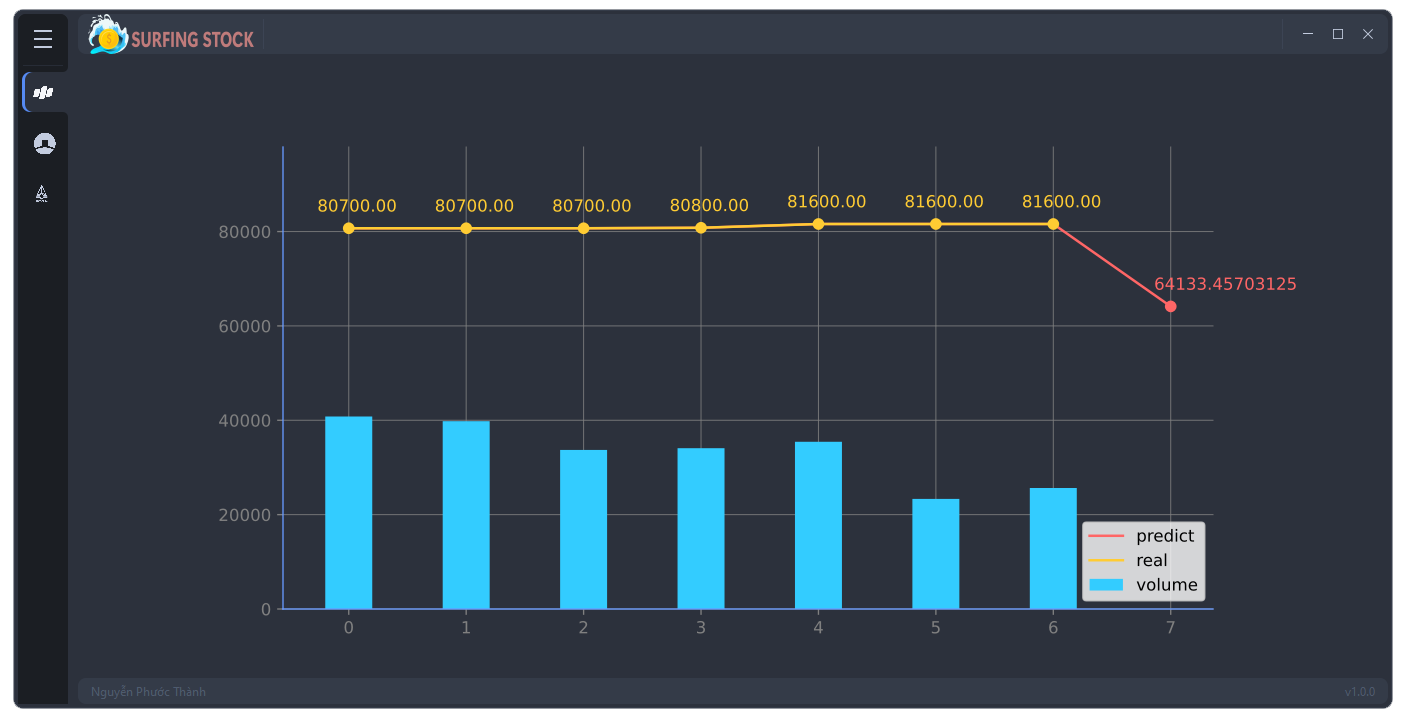Click the predicted value 64133.45703125 point
Screen dimensions: 1413x726
[1170, 306]
